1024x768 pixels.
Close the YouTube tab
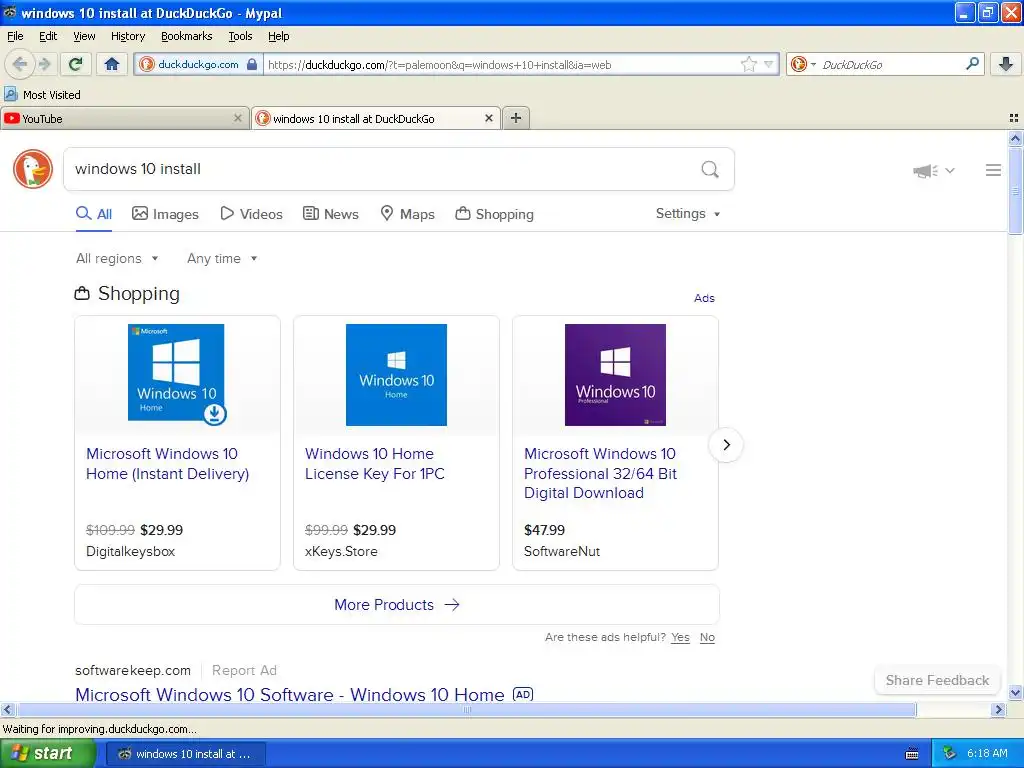click(238, 118)
